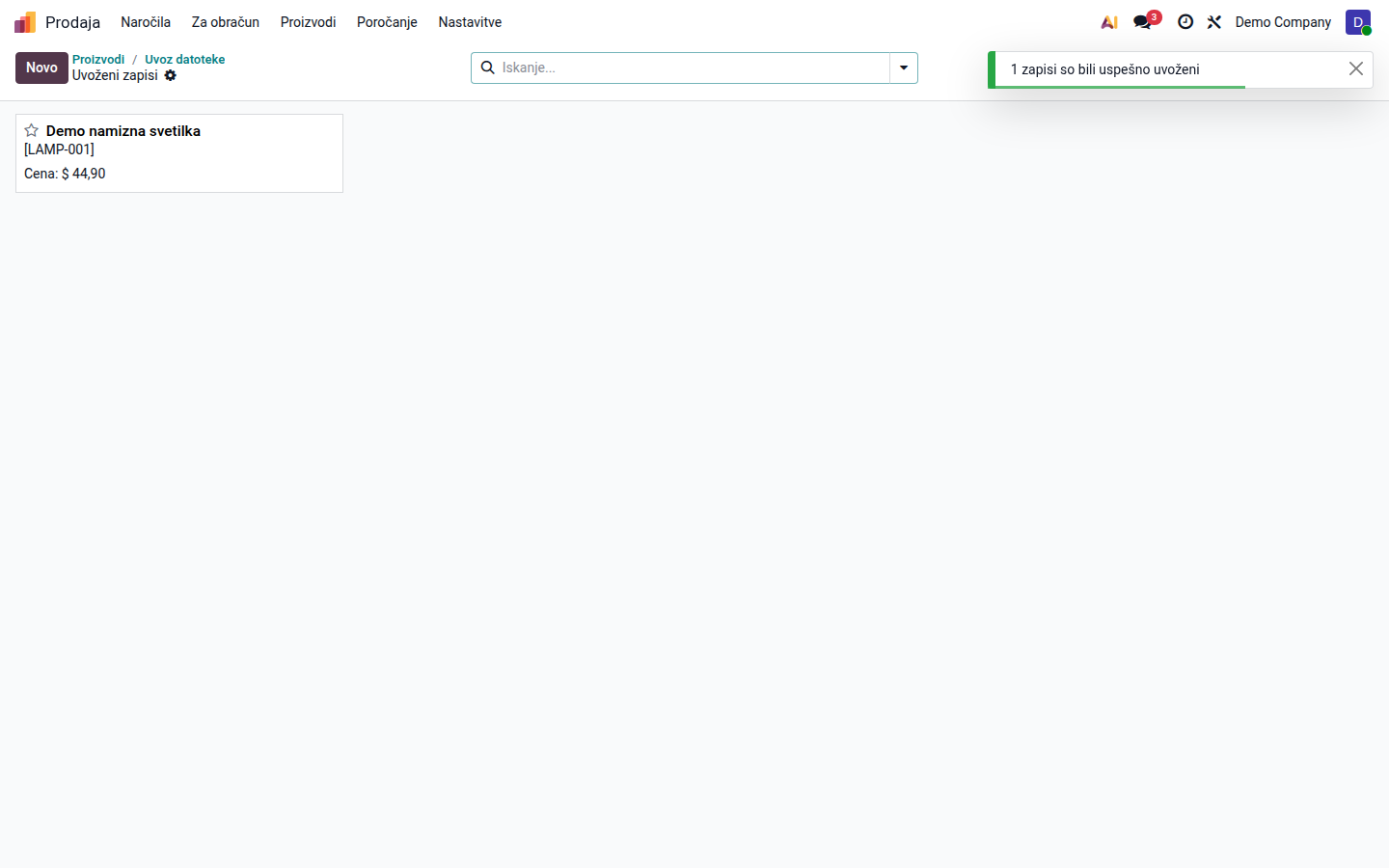The image size is (1389, 868).
Task: Open the Prodaja app home icon
Action: [25, 22]
